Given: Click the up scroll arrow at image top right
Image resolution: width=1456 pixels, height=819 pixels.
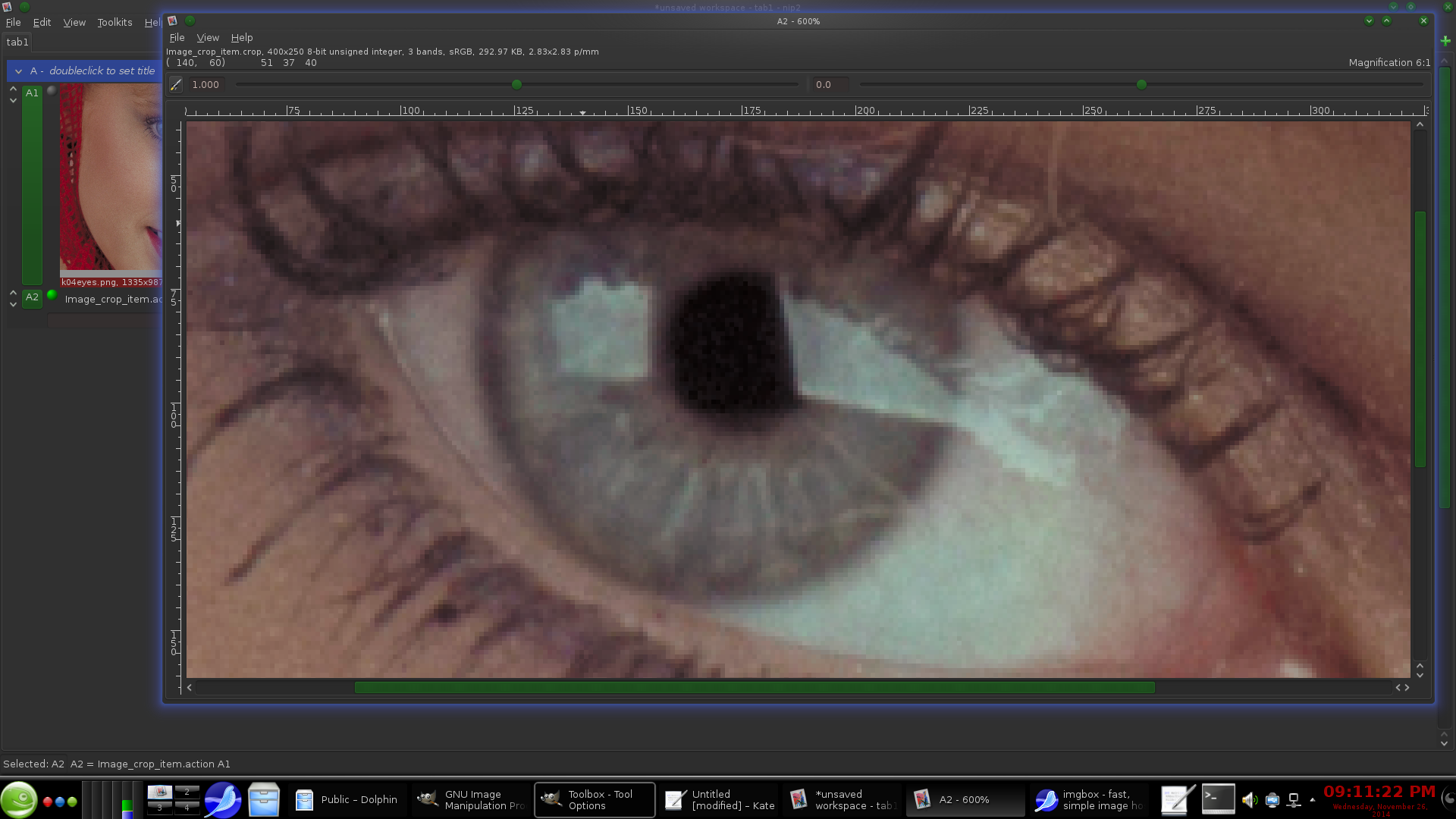Looking at the screenshot, I should coord(1420,124).
